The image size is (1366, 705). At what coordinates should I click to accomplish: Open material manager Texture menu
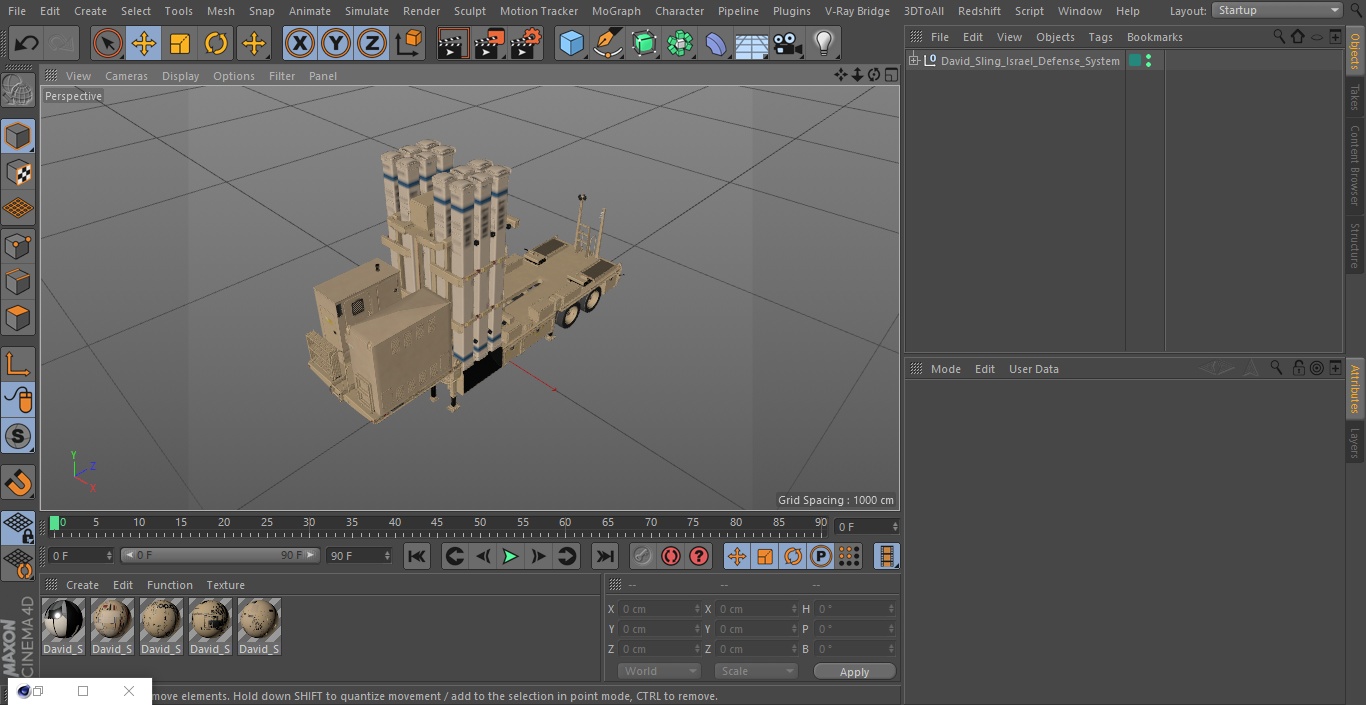225,585
